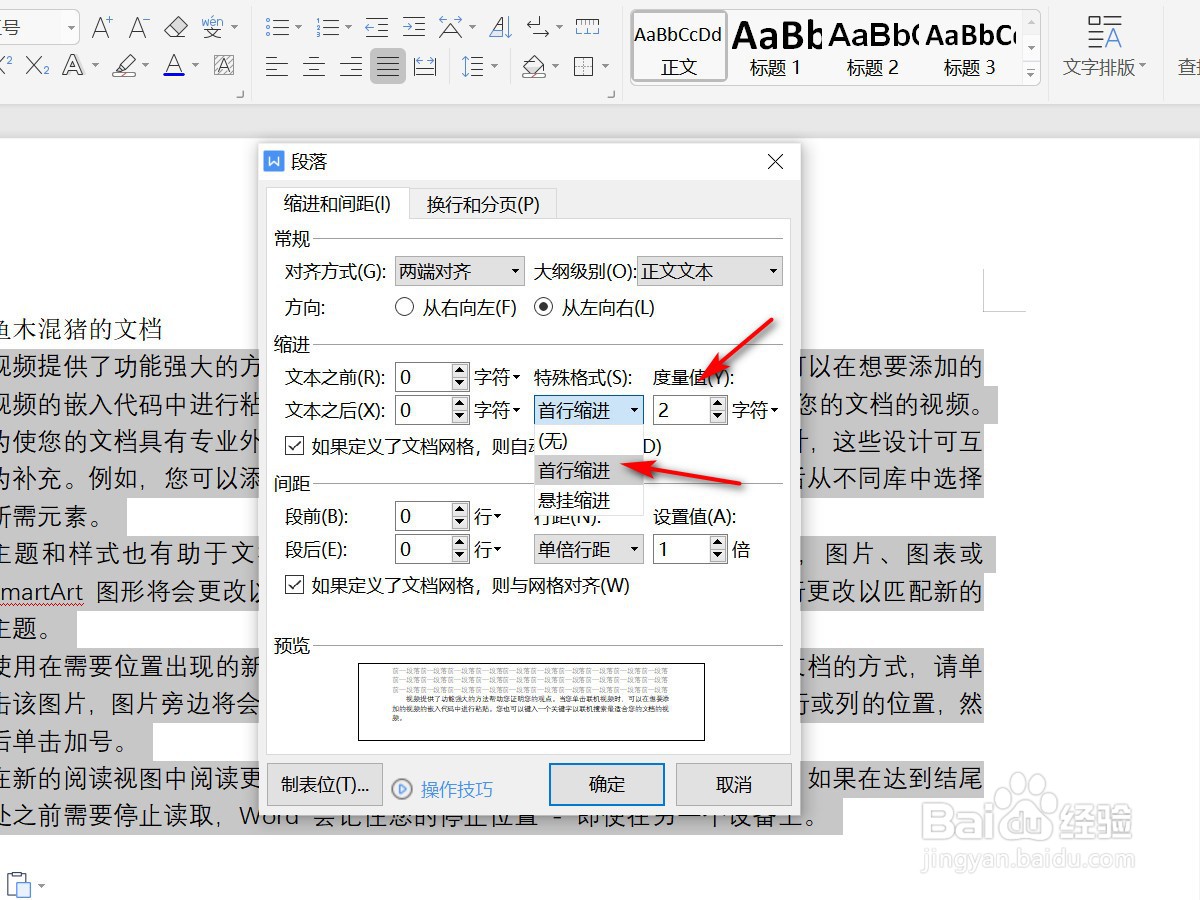
Task: Click the 设置值(A) input field
Action: pos(681,549)
